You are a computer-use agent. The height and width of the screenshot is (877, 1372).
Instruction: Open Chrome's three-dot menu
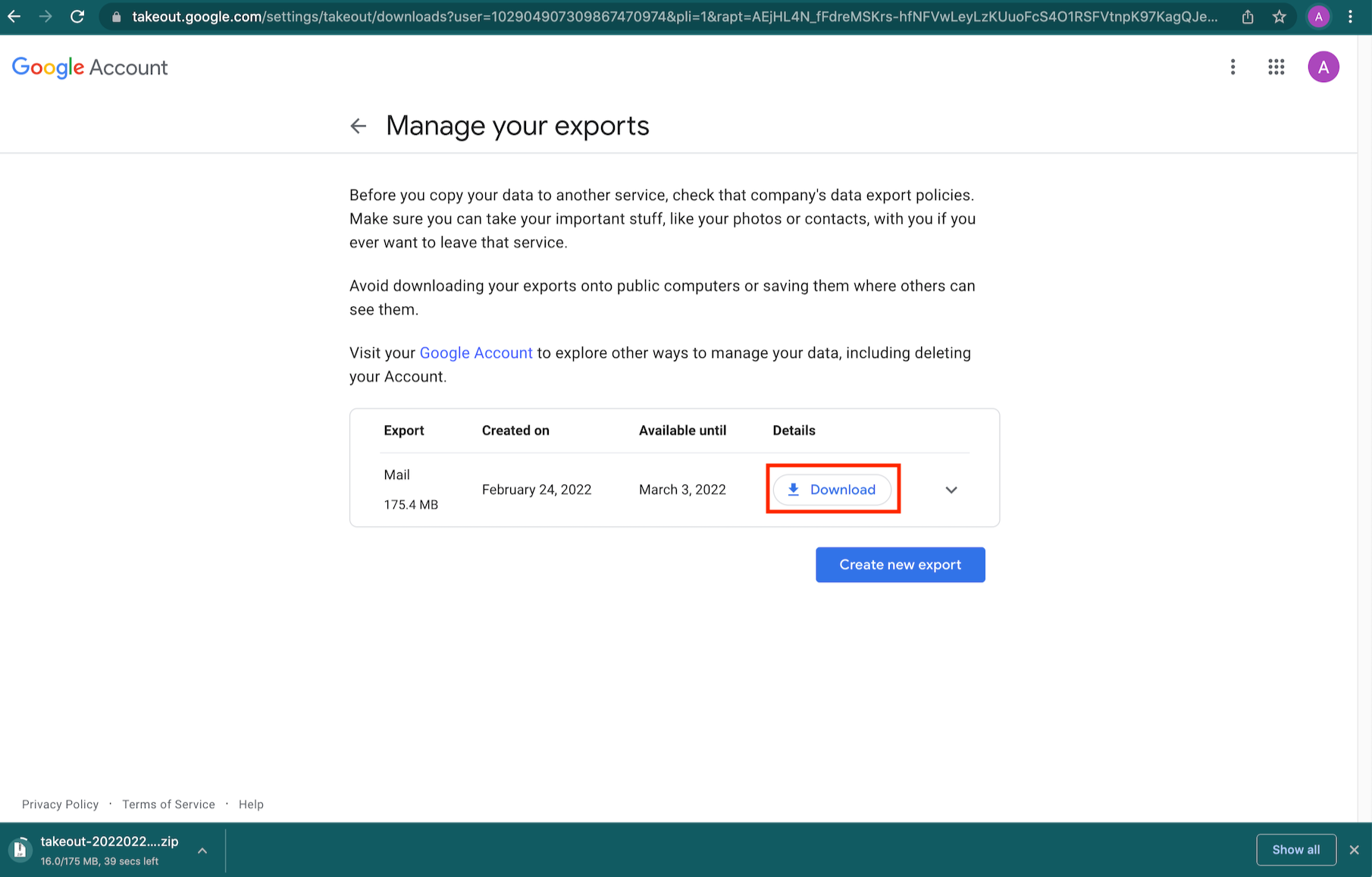pyautogui.click(x=1351, y=17)
